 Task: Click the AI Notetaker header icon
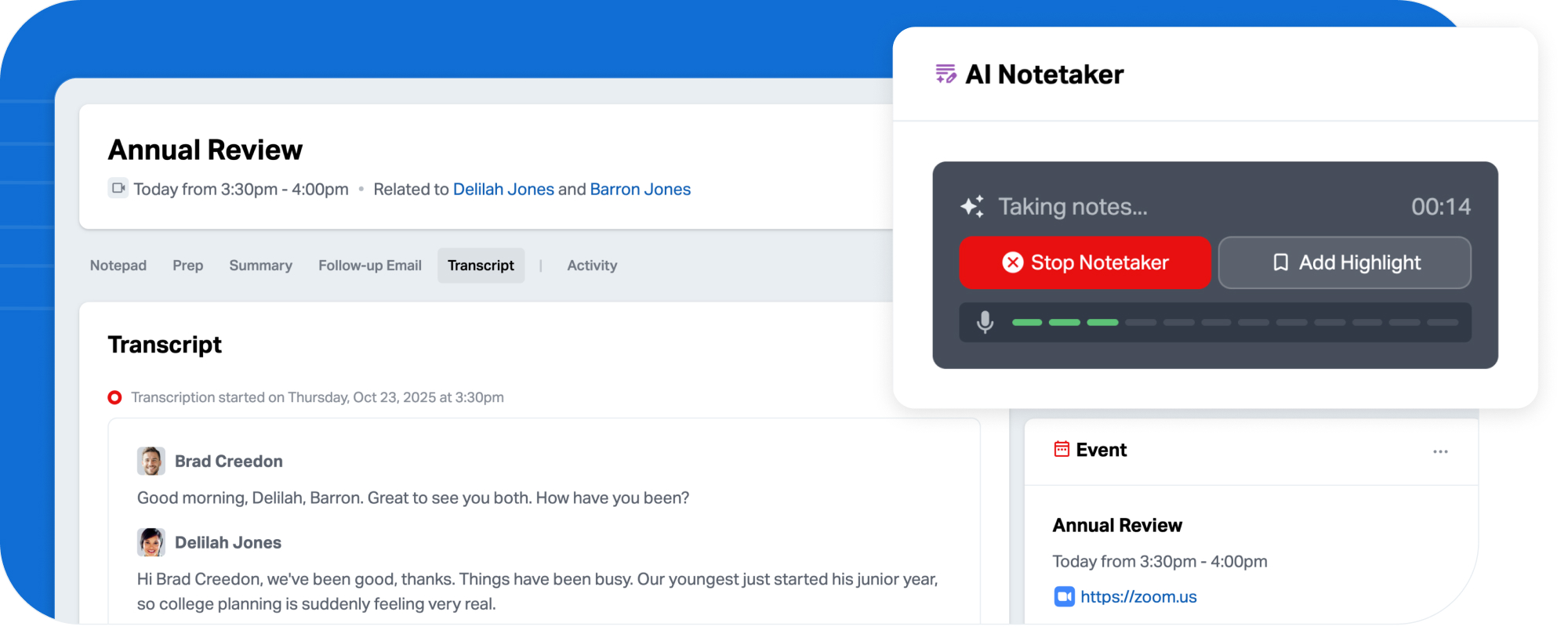click(946, 74)
